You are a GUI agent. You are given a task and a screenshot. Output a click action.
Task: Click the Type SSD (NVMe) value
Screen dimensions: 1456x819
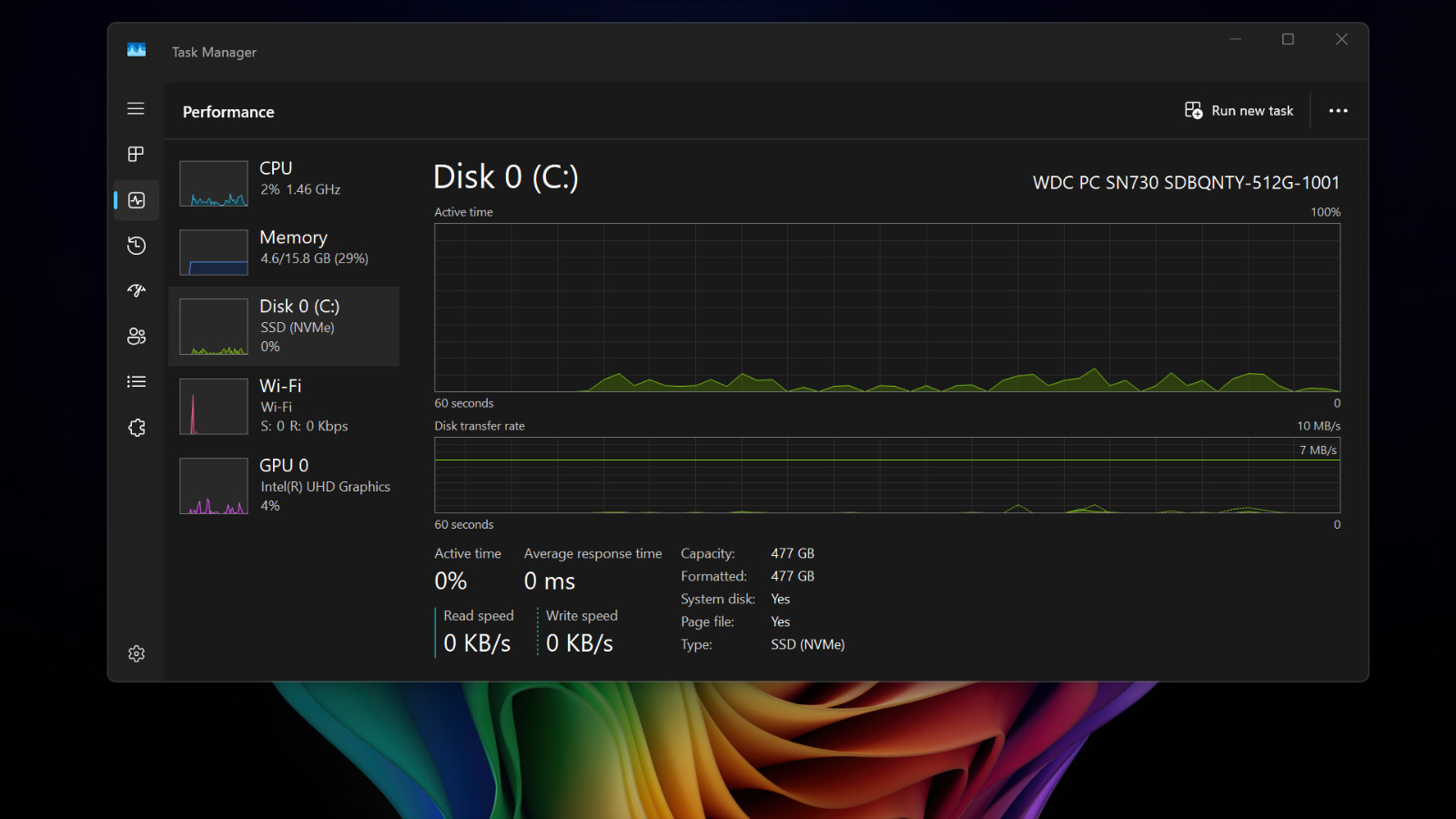click(x=808, y=644)
